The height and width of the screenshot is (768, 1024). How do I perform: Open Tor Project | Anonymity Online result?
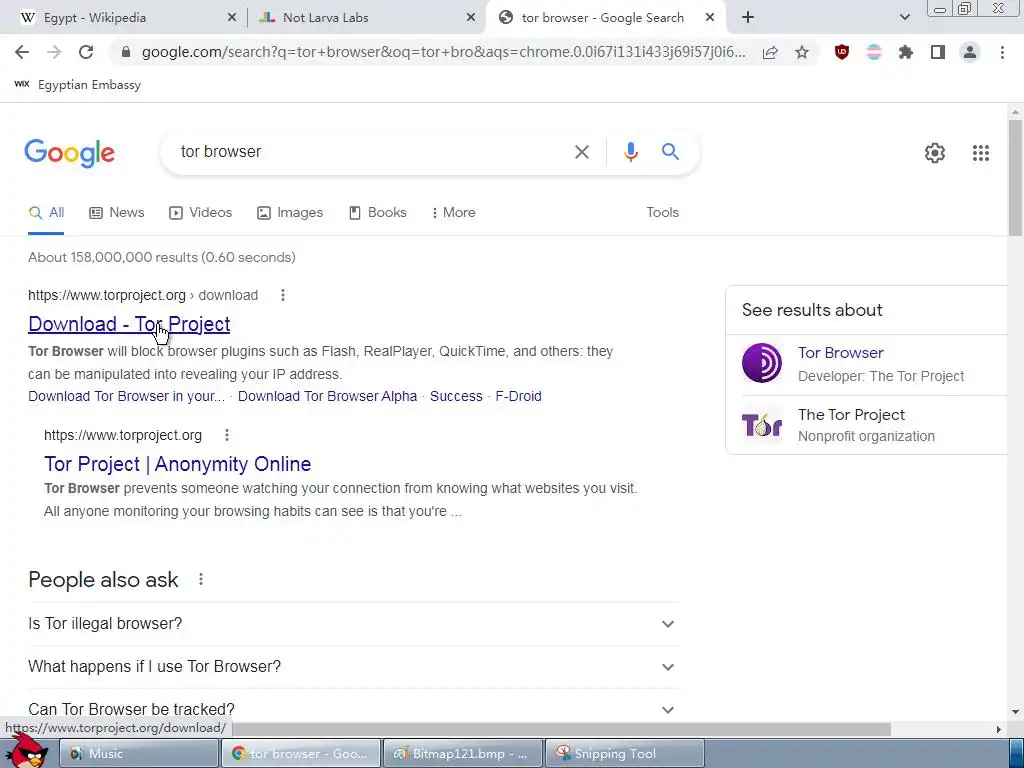178,464
